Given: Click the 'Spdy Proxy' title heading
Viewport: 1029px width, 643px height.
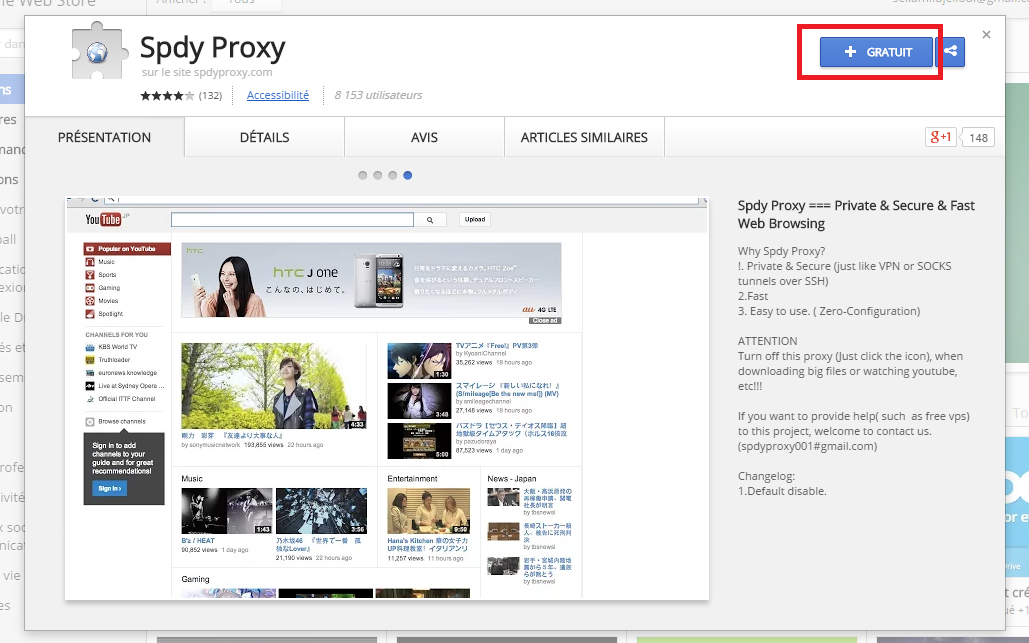Looking at the screenshot, I should [x=213, y=47].
